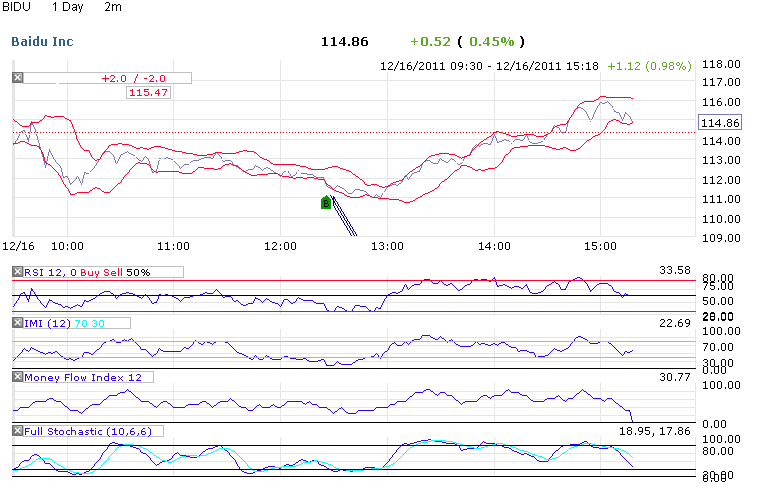Screen dimensions: 768x489
Task: Click the RSI 12, 0 indicator label
Action: pyautogui.click(x=50, y=272)
